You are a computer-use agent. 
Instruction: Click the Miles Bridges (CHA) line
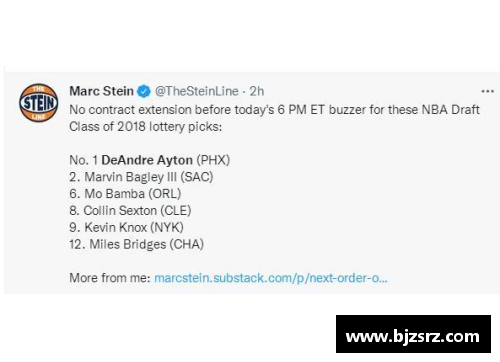point(137,244)
